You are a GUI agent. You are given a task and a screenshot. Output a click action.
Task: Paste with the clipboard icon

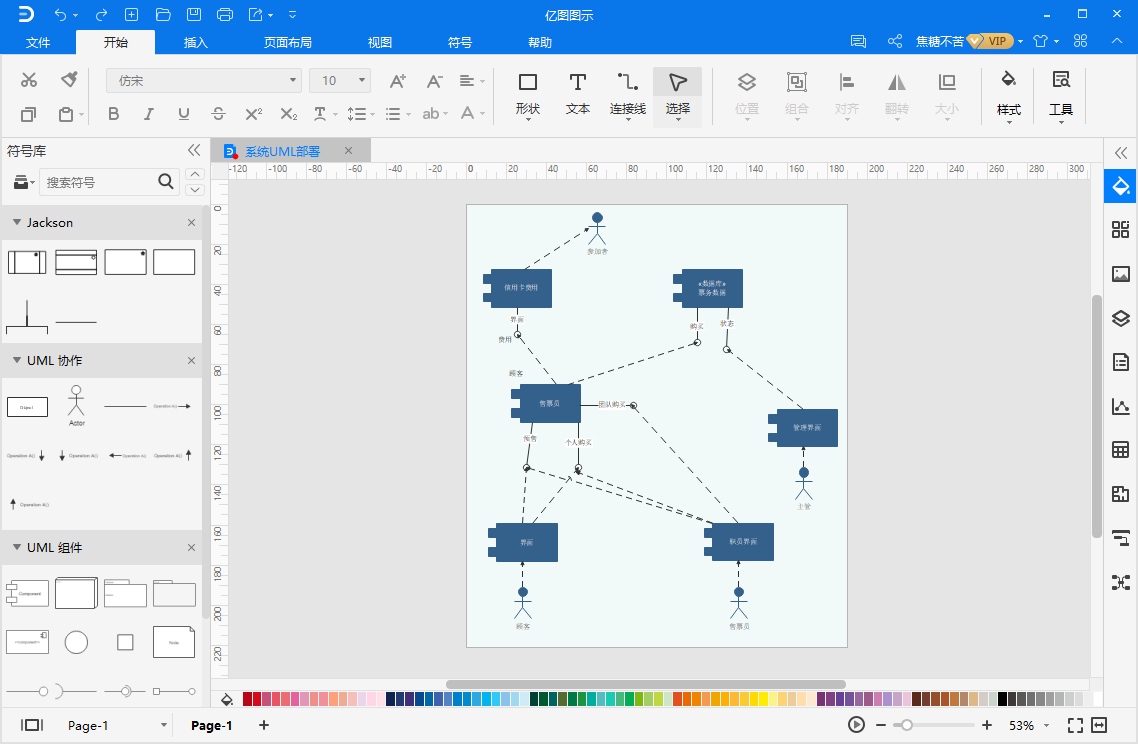point(66,114)
